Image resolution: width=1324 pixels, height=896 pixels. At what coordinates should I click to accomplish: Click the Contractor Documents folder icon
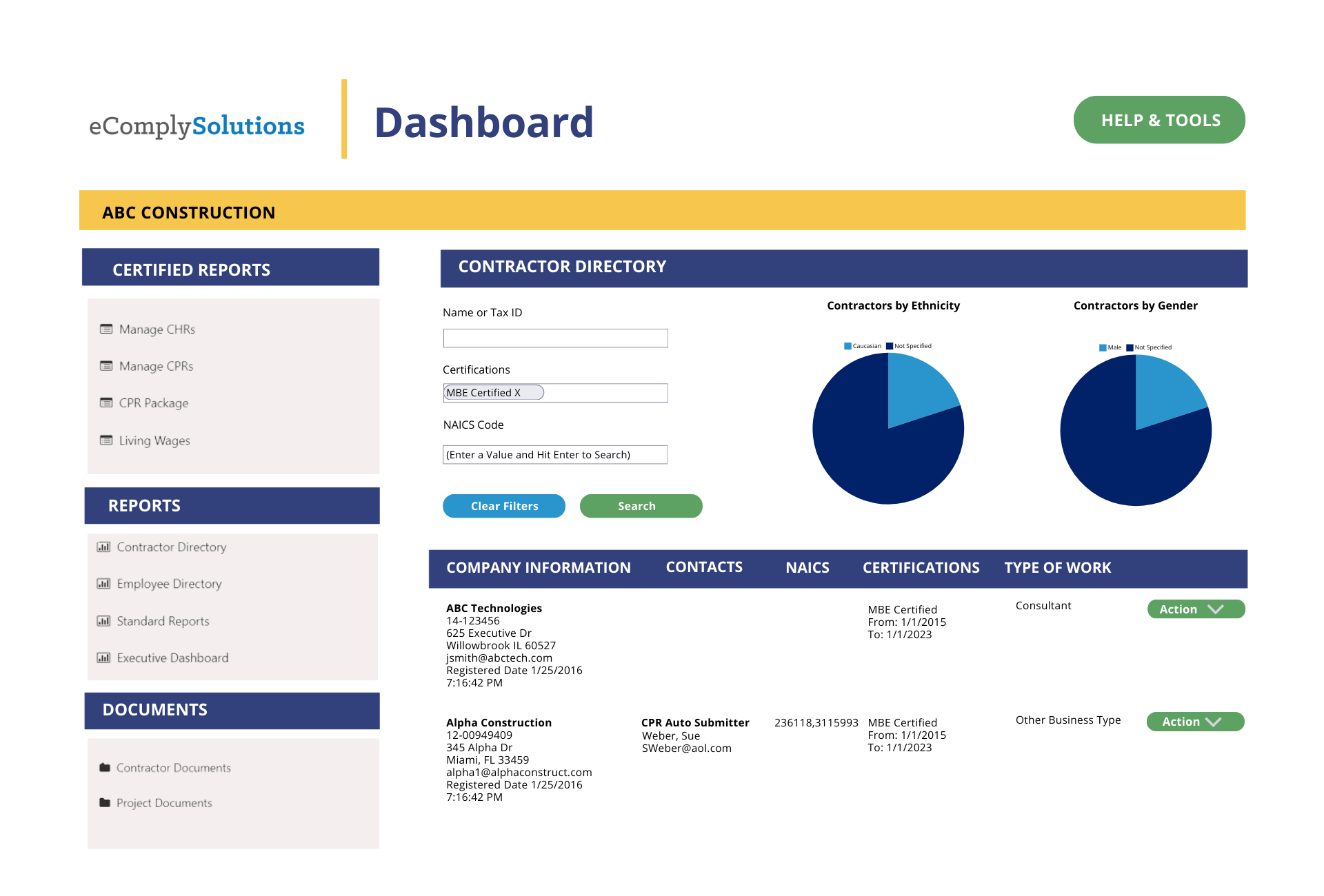click(x=105, y=767)
